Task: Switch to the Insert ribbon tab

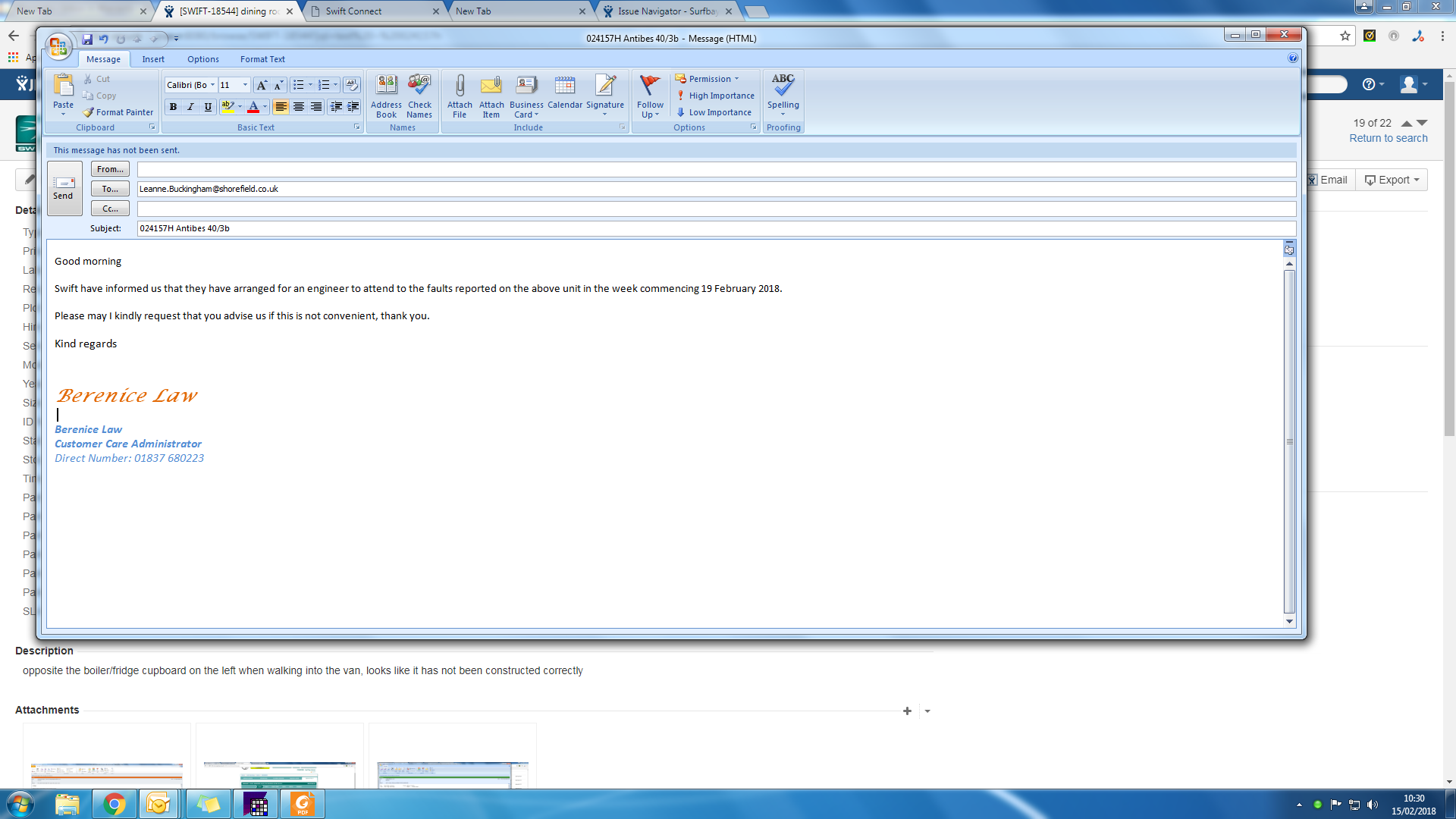Action: (152, 59)
